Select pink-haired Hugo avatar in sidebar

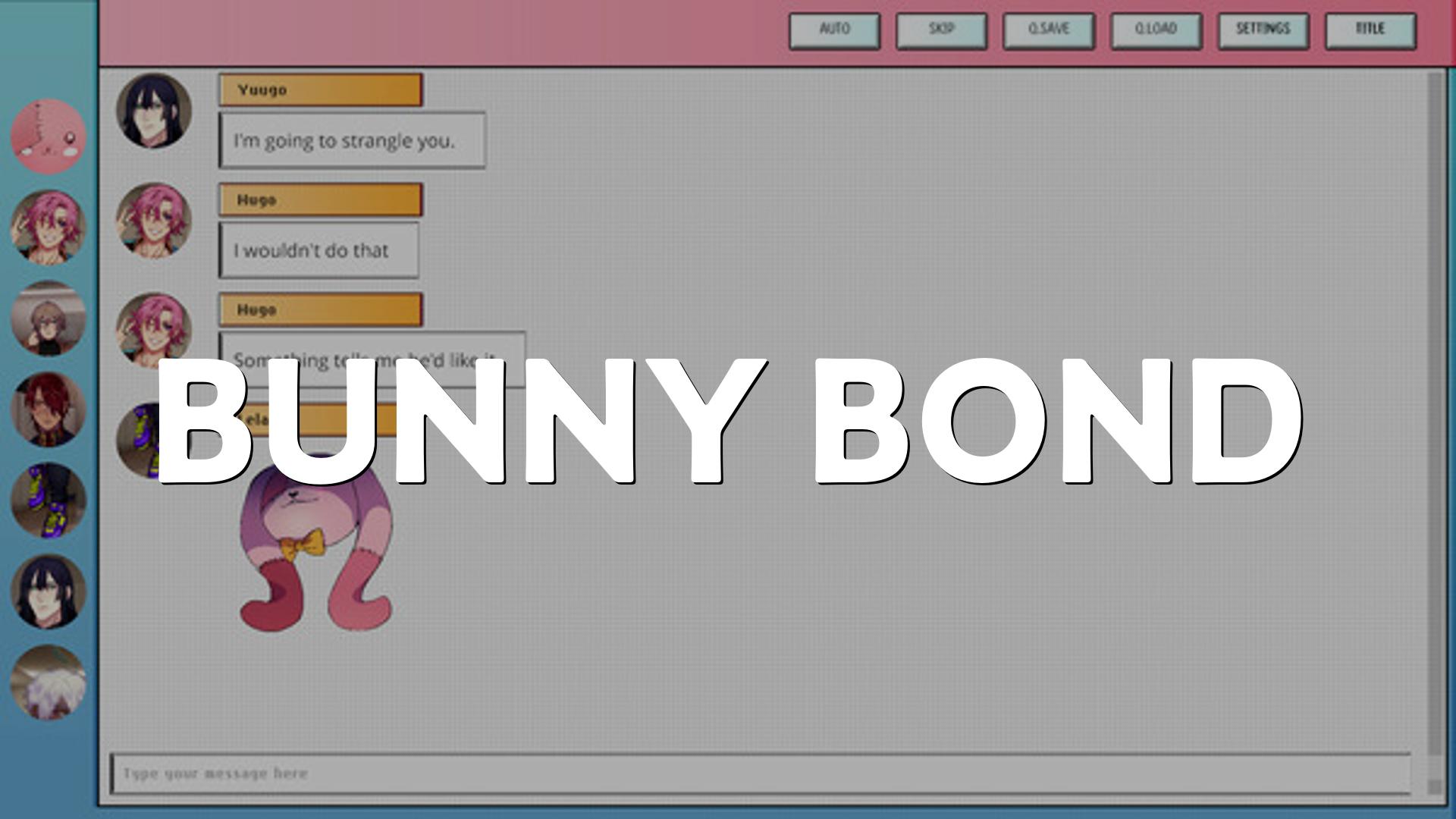pos(49,227)
